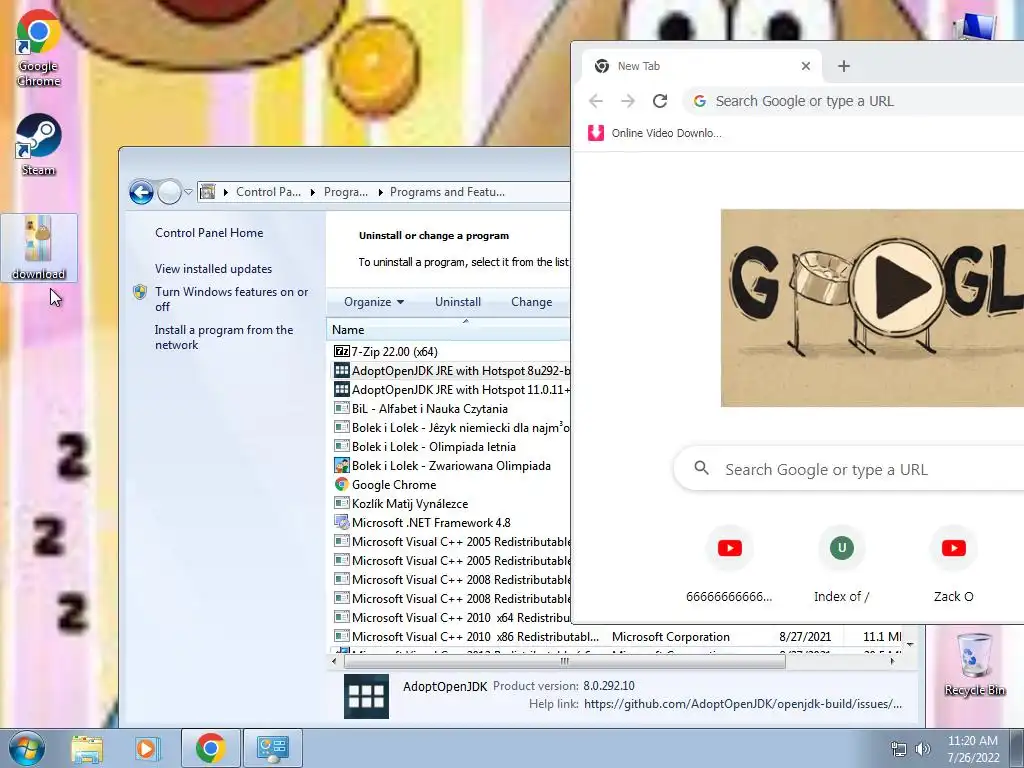Open Control Panel Home link

pos(209,232)
